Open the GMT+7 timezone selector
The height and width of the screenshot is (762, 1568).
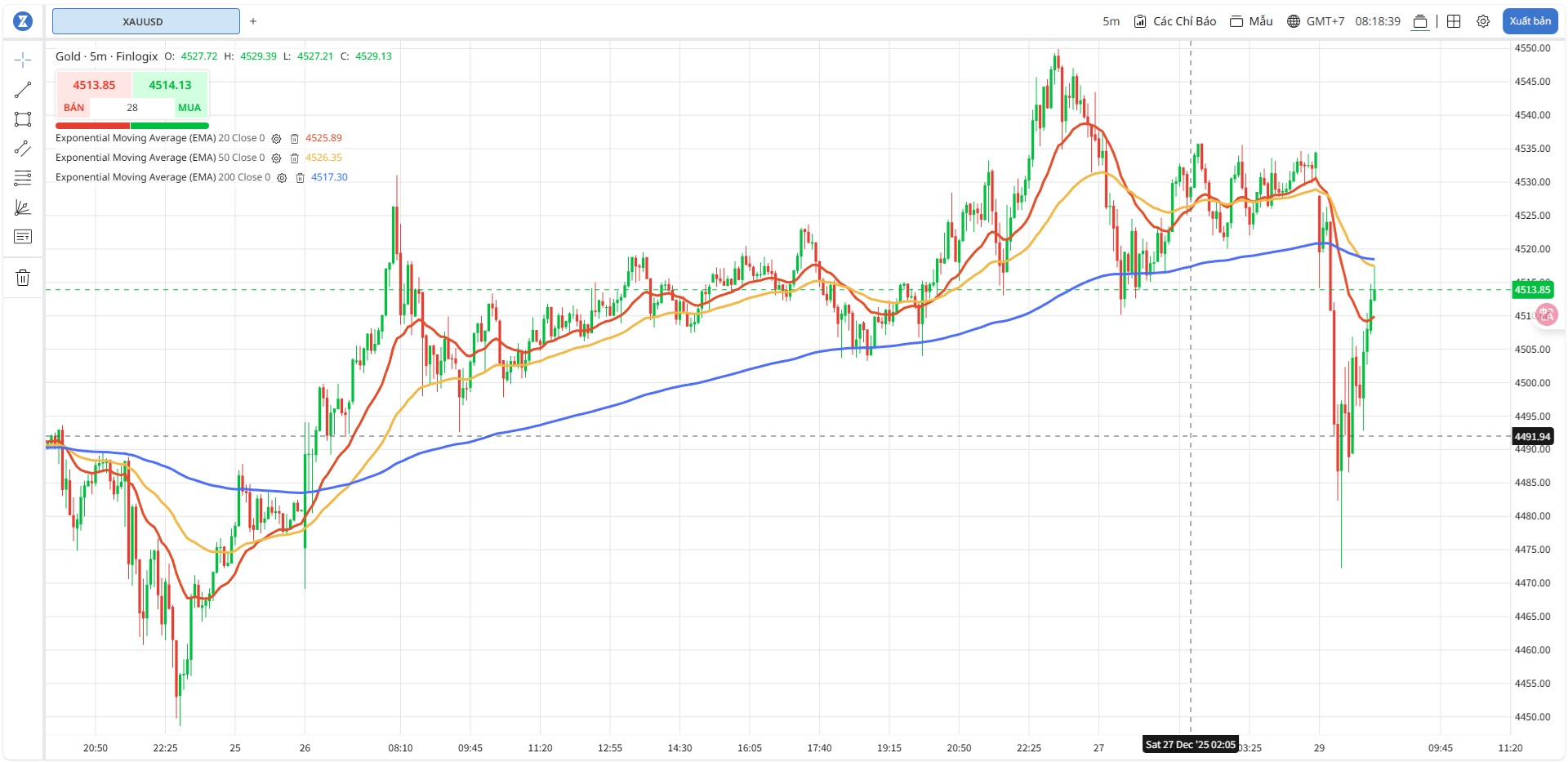pos(1316,22)
